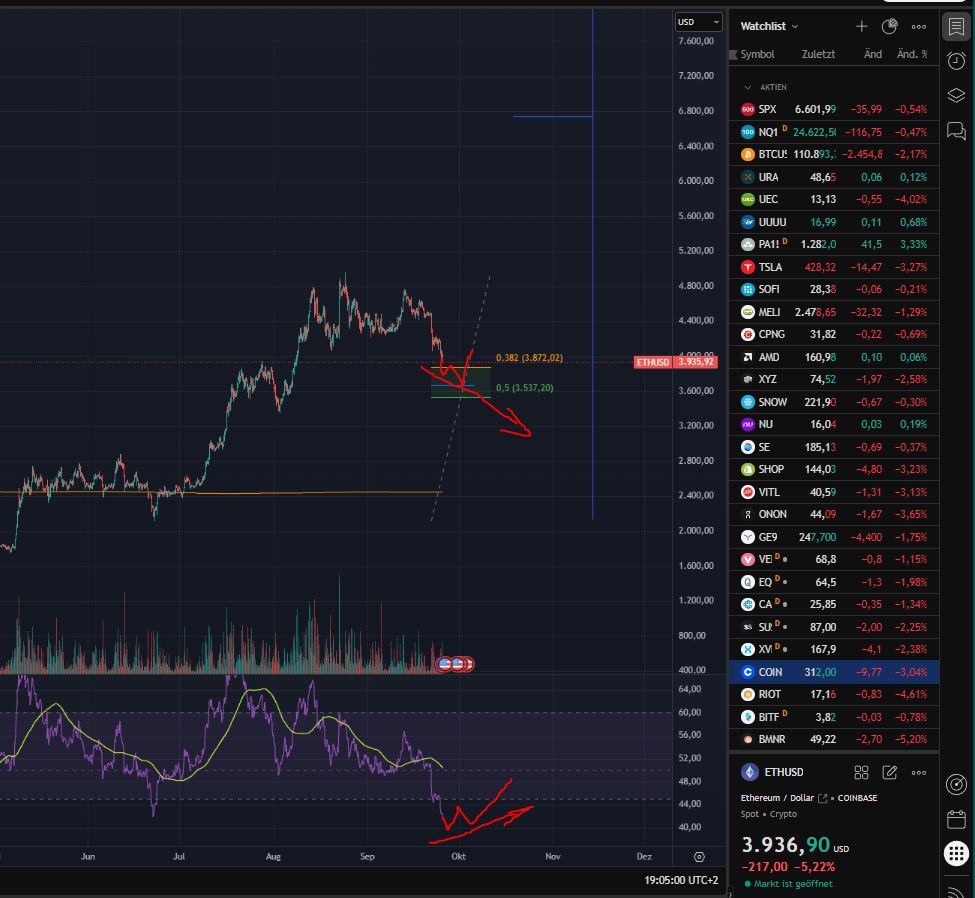Click the chart settings gear icon
Image resolution: width=975 pixels, height=898 pixels.
(699, 856)
